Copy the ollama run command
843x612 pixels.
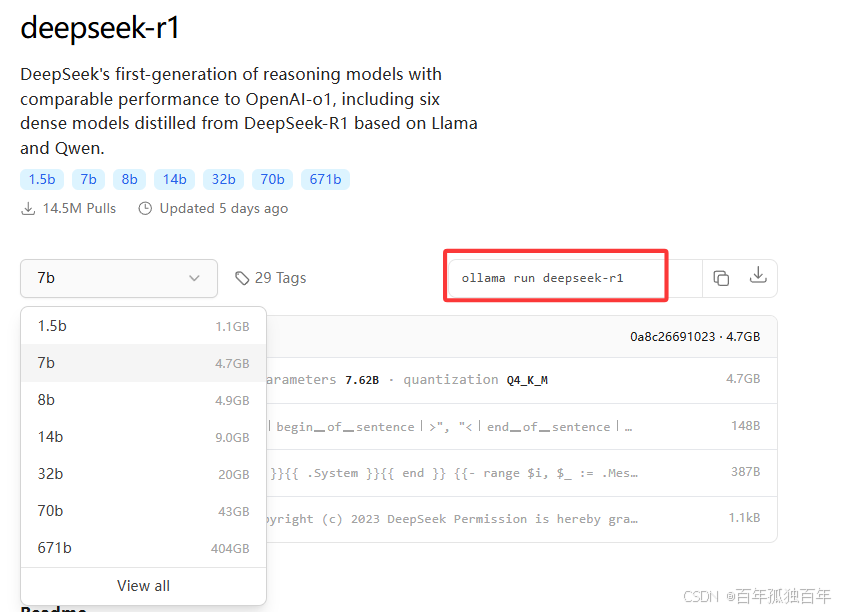click(x=721, y=278)
